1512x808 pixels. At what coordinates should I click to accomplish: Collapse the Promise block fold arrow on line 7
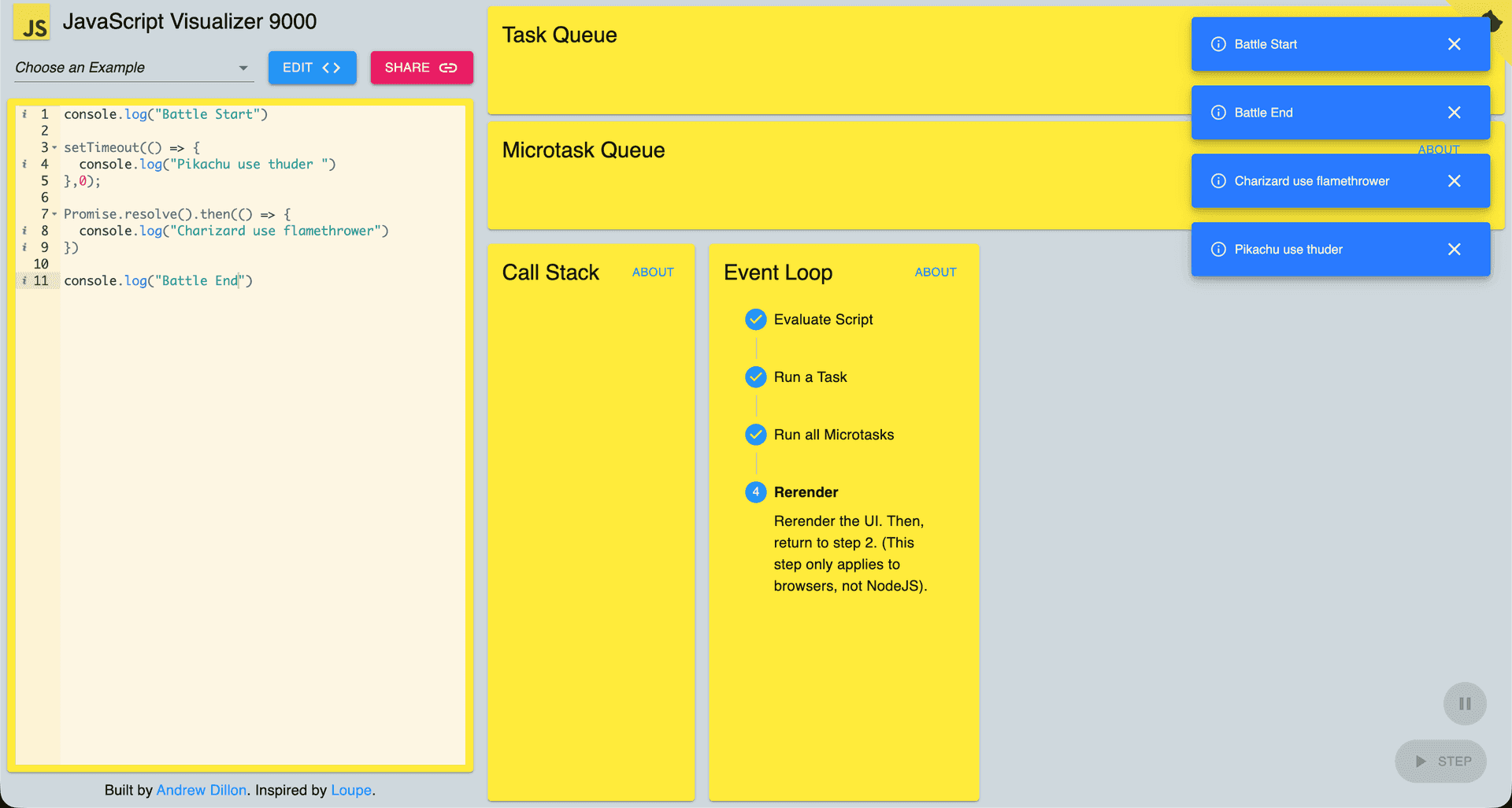pos(54,214)
